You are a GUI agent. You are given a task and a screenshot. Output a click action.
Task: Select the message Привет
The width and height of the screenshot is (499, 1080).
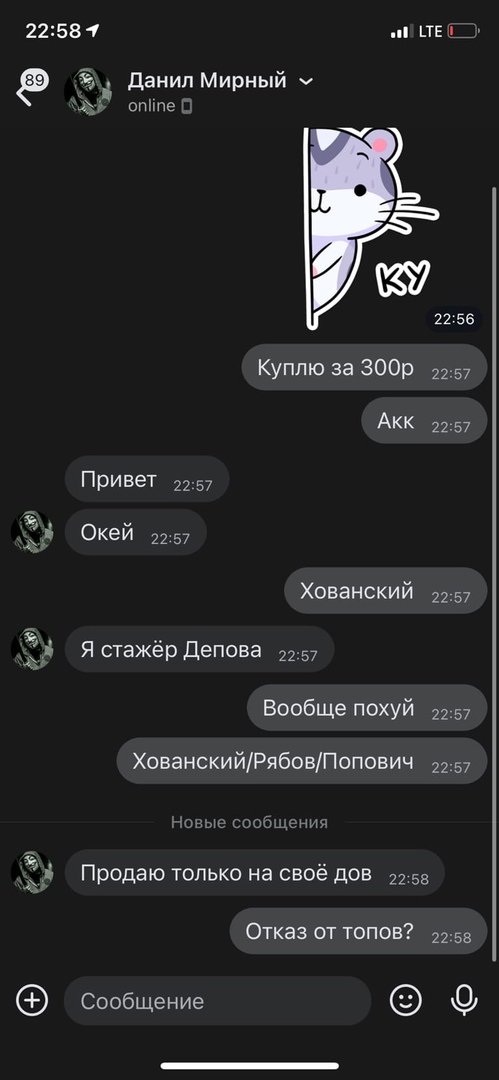147,479
